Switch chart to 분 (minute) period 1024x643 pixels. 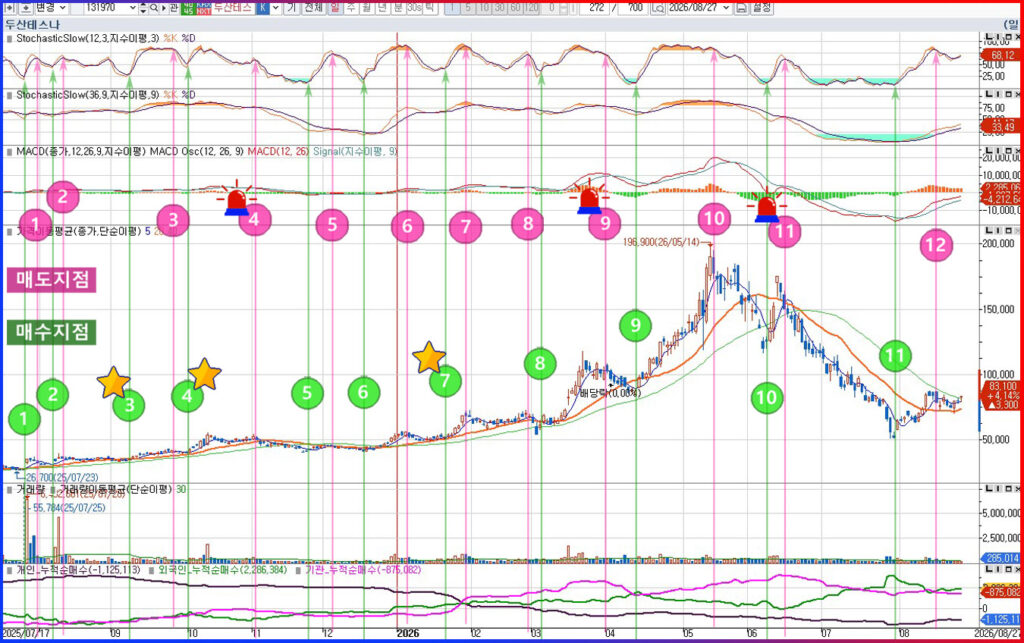point(398,8)
